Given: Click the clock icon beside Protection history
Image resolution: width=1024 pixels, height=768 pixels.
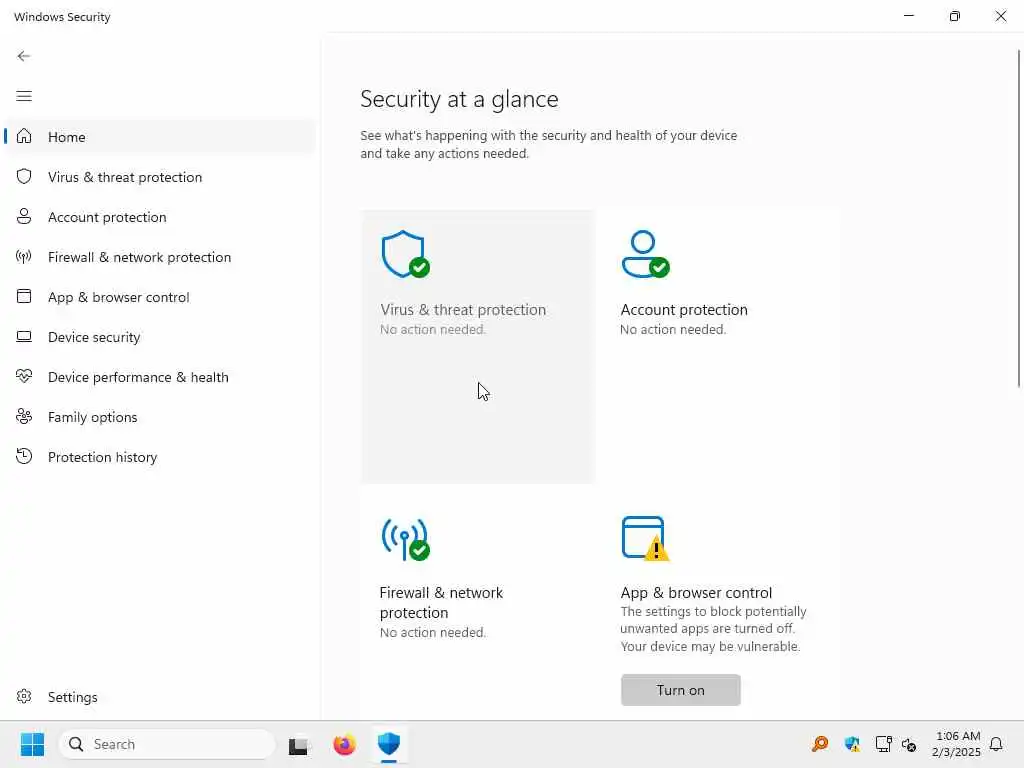Looking at the screenshot, I should tap(24, 456).
